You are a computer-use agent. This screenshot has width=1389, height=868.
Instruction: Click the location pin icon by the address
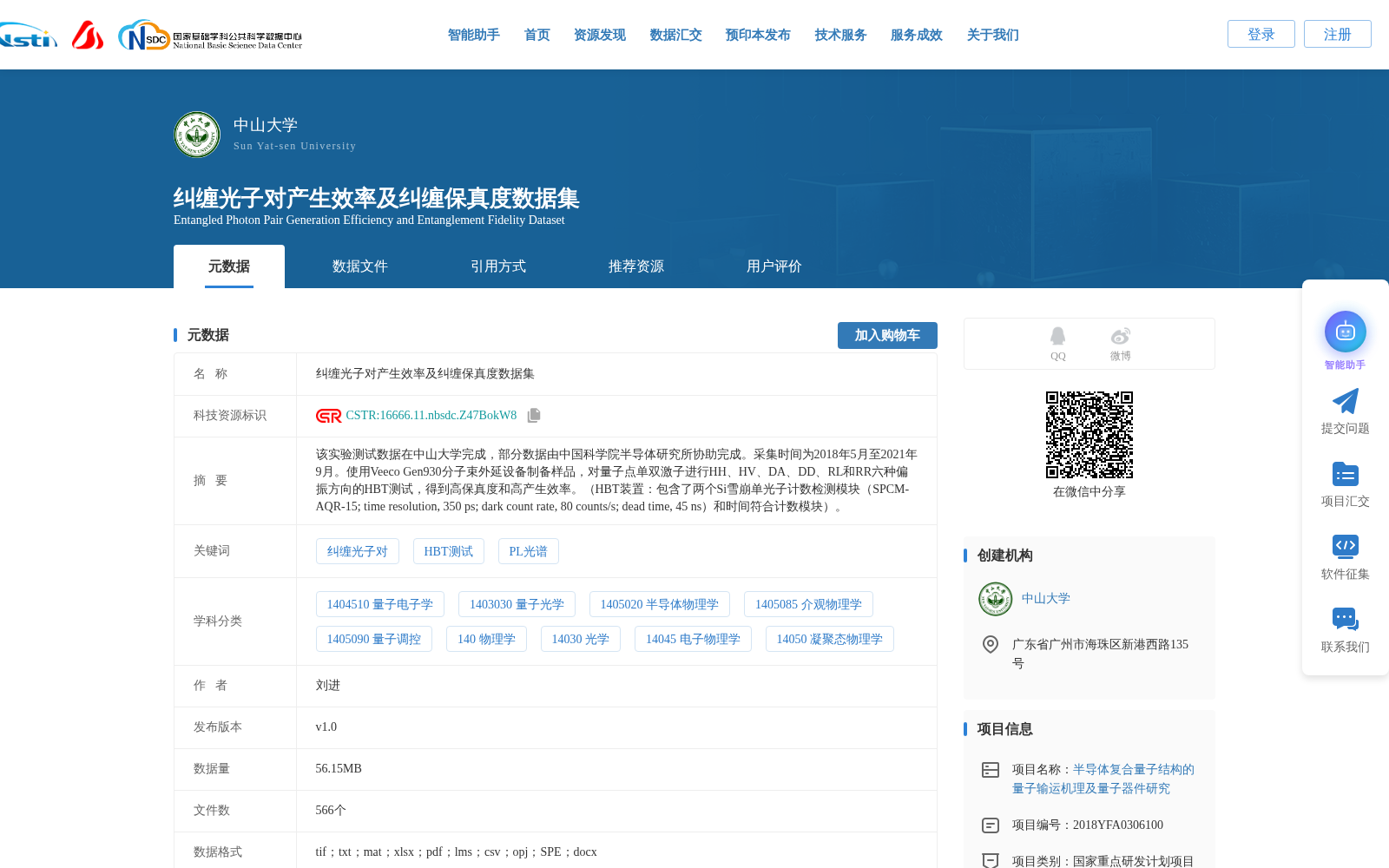(990, 644)
